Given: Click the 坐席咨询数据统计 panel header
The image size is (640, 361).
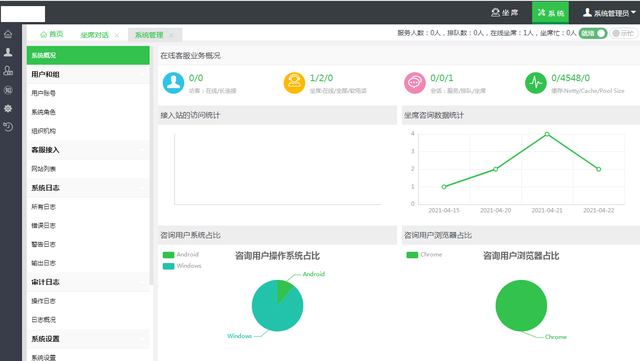Looking at the screenshot, I should point(521,115).
